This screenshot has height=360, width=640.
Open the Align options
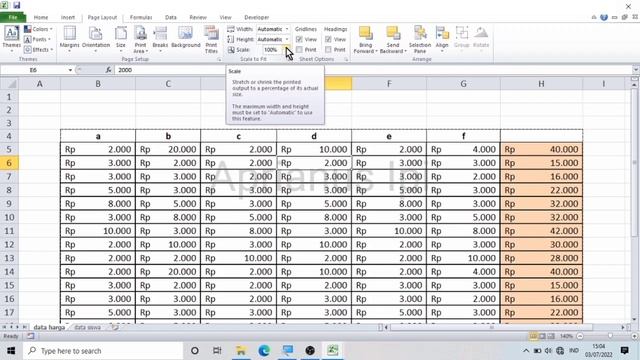[x=442, y=39]
